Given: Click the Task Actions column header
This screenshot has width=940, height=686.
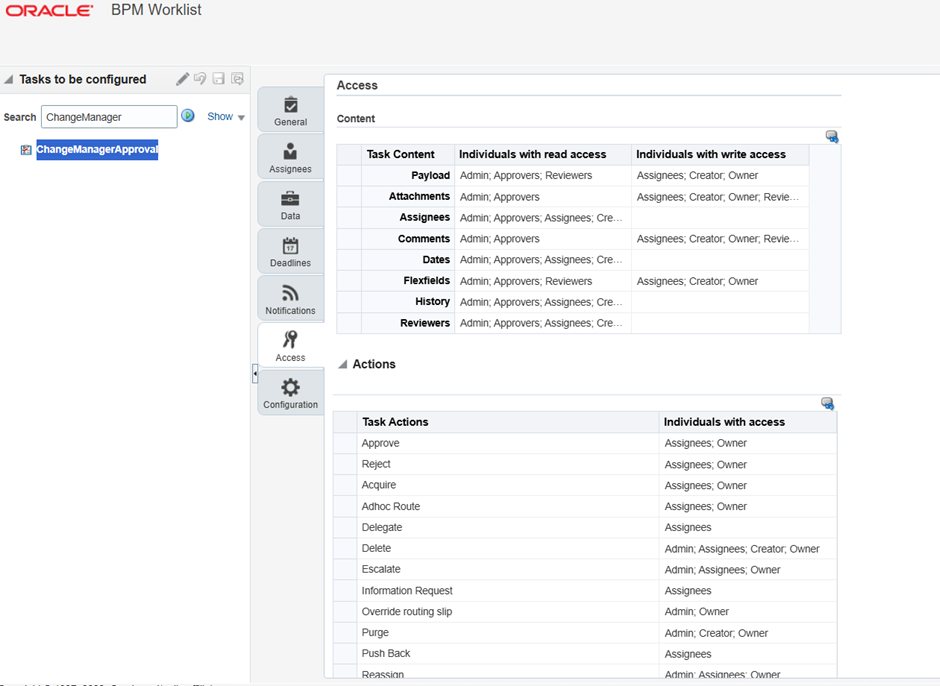Looking at the screenshot, I should (x=508, y=422).
